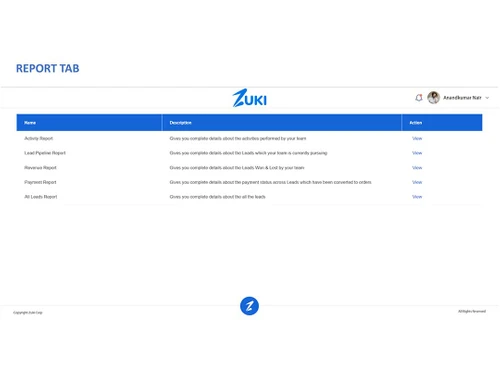This screenshot has height=375, width=500.
Task: Click the REPORT TAB heading
Action: point(48,68)
